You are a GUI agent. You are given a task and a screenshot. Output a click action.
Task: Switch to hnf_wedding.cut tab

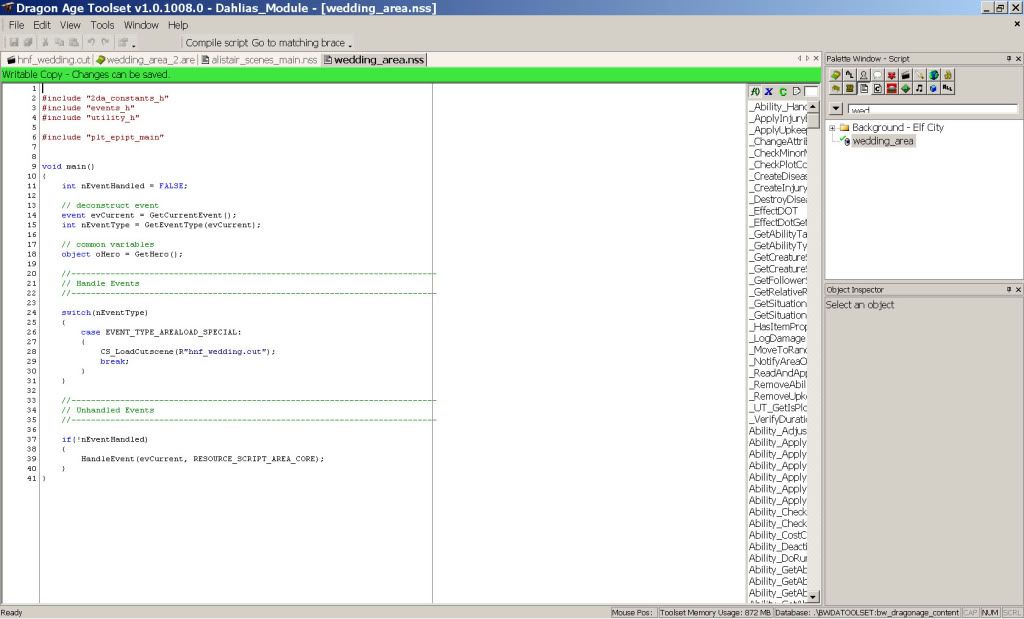pyautogui.click(x=49, y=60)
